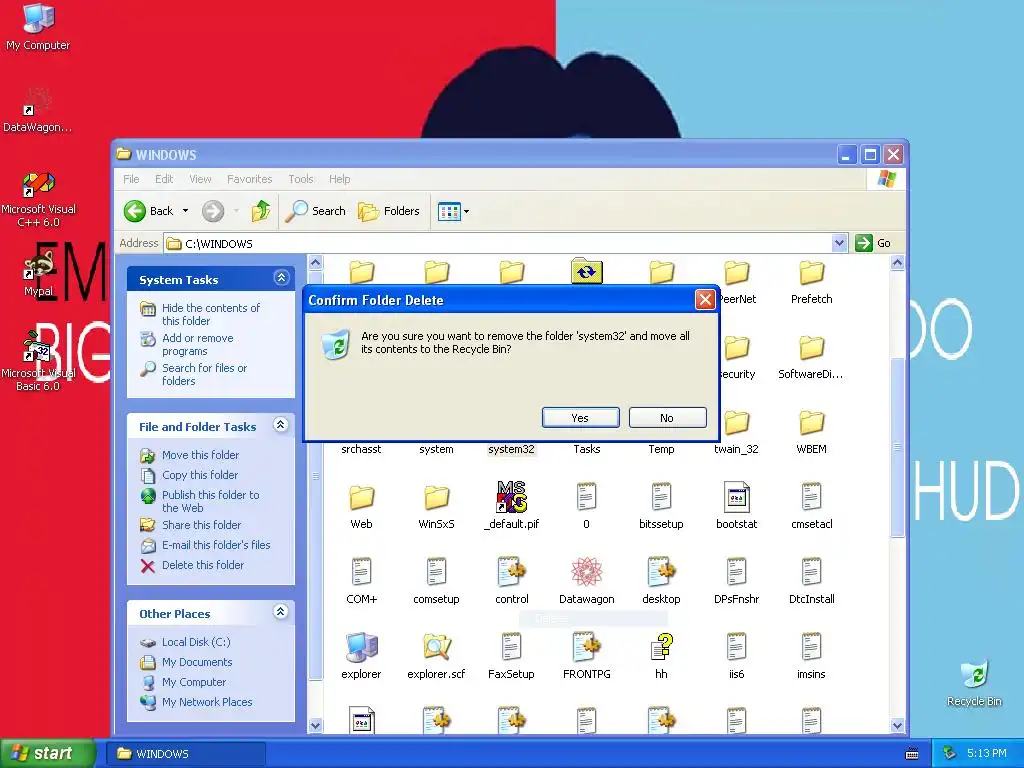The height and width of the screenshot is (768, 1024).
Task: Click Publish this folder to the Web
Action: click(x=210, y=501)
